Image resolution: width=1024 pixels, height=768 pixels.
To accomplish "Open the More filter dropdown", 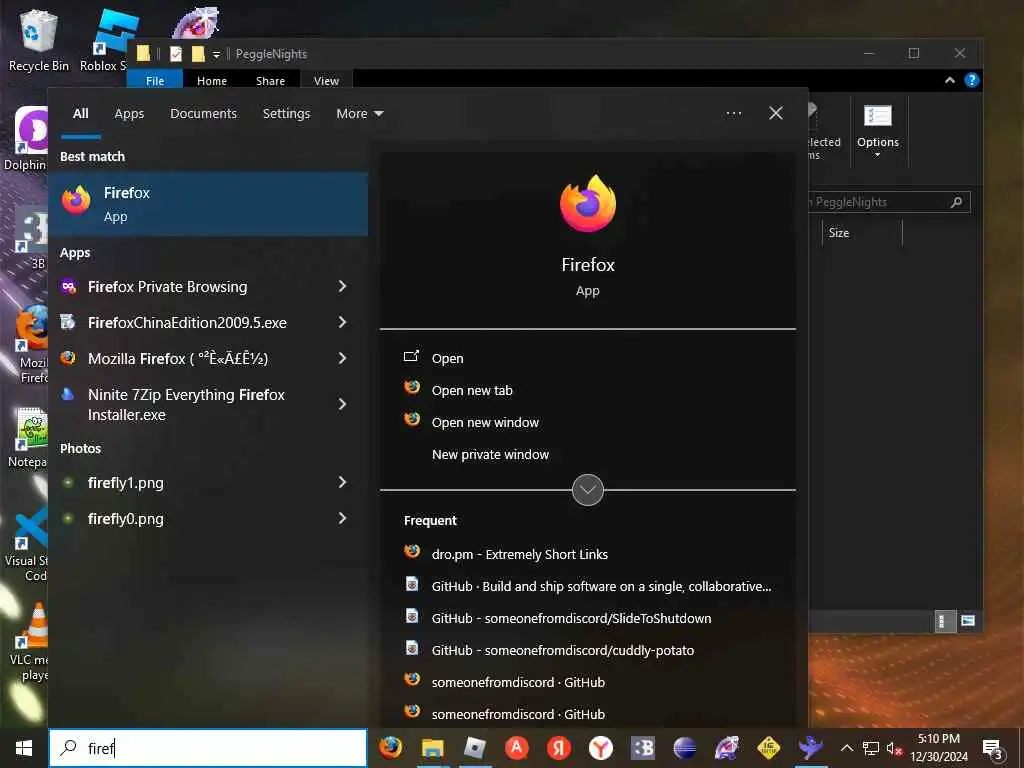I will pyautogui.click(x=359, y=114).
